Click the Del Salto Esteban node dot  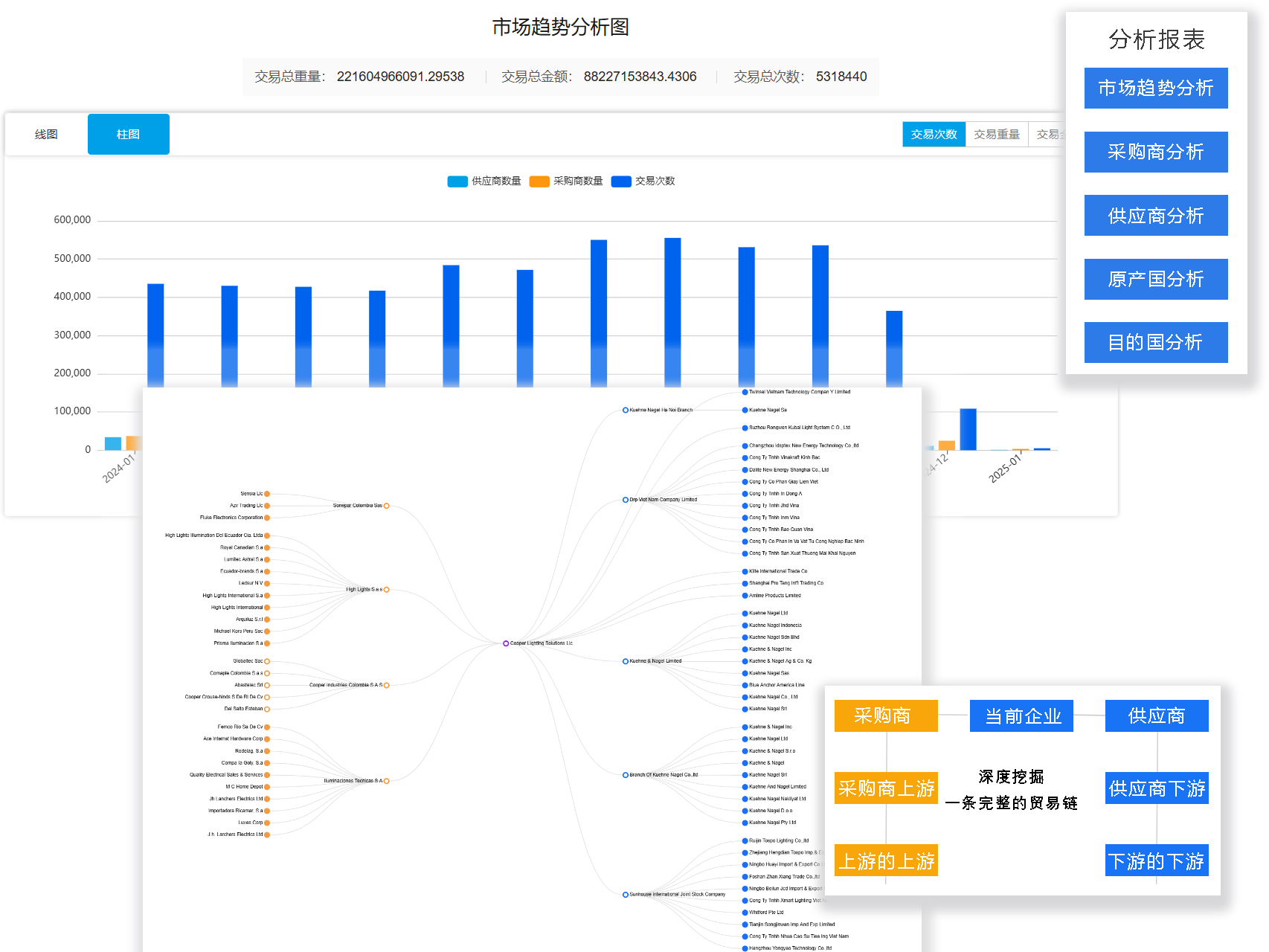[267, 709]
